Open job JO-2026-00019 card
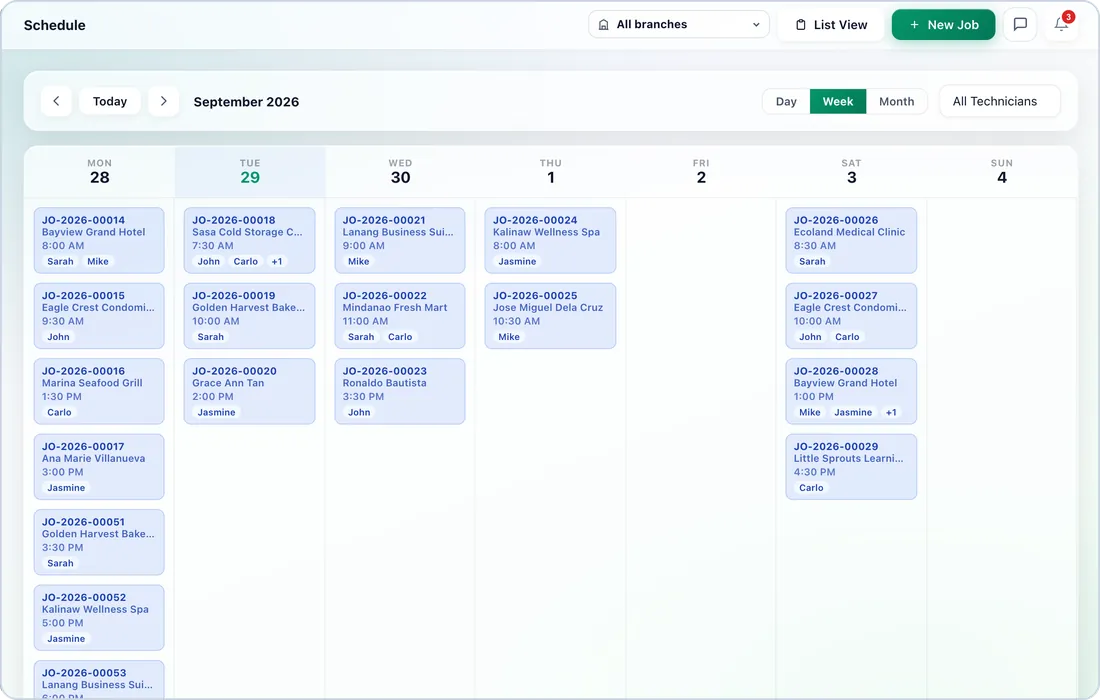This screenshot has height=700, width=1100. (250, 316)
